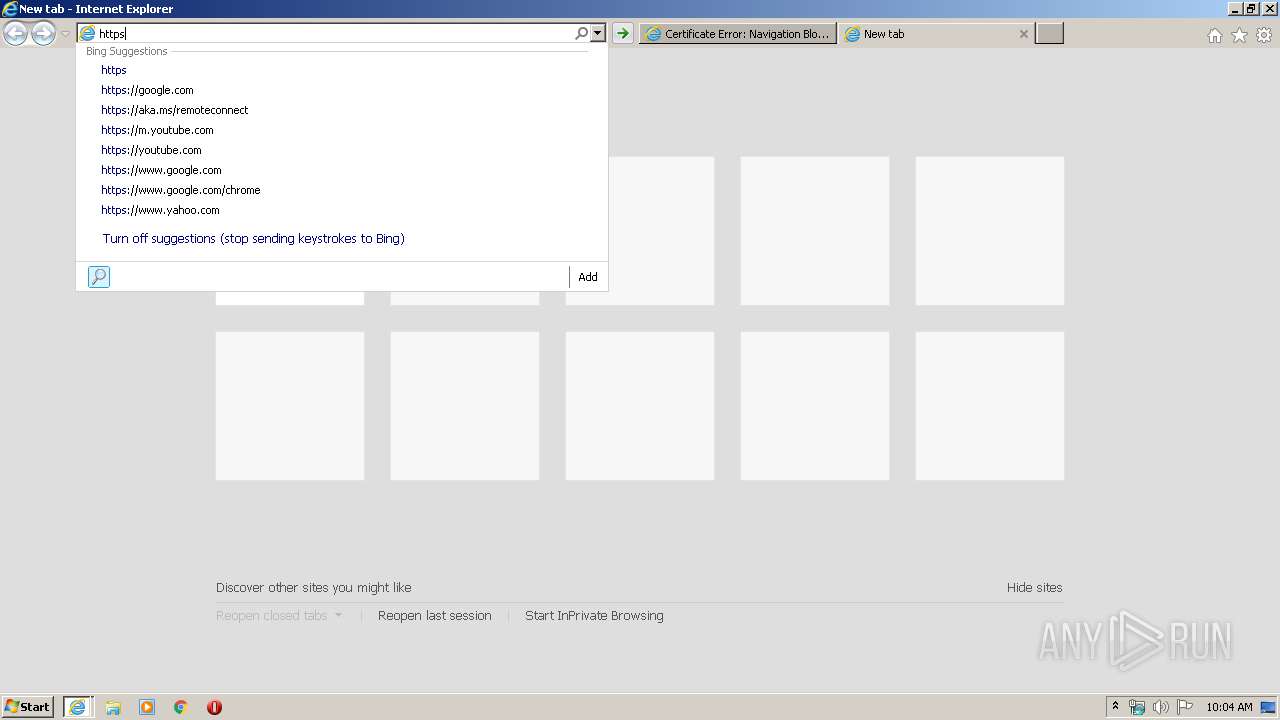Screen dimensions: 1280x720
Task: Click the green Go arrow button
Action: [x=622, y=34]
